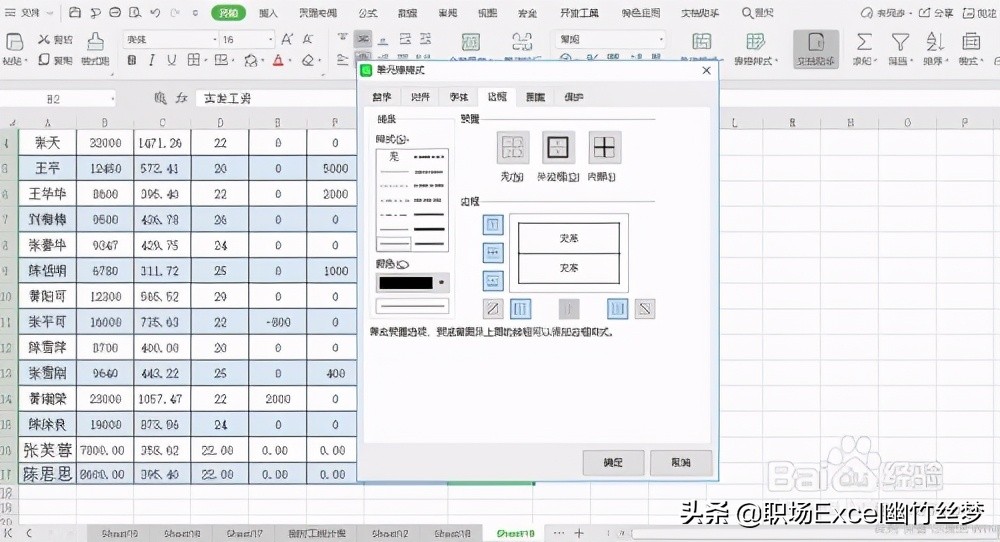Select the Inside border preset
The width and height of the screenshot is (1000, 542).
pyautogui.click(x=604, y=148)
